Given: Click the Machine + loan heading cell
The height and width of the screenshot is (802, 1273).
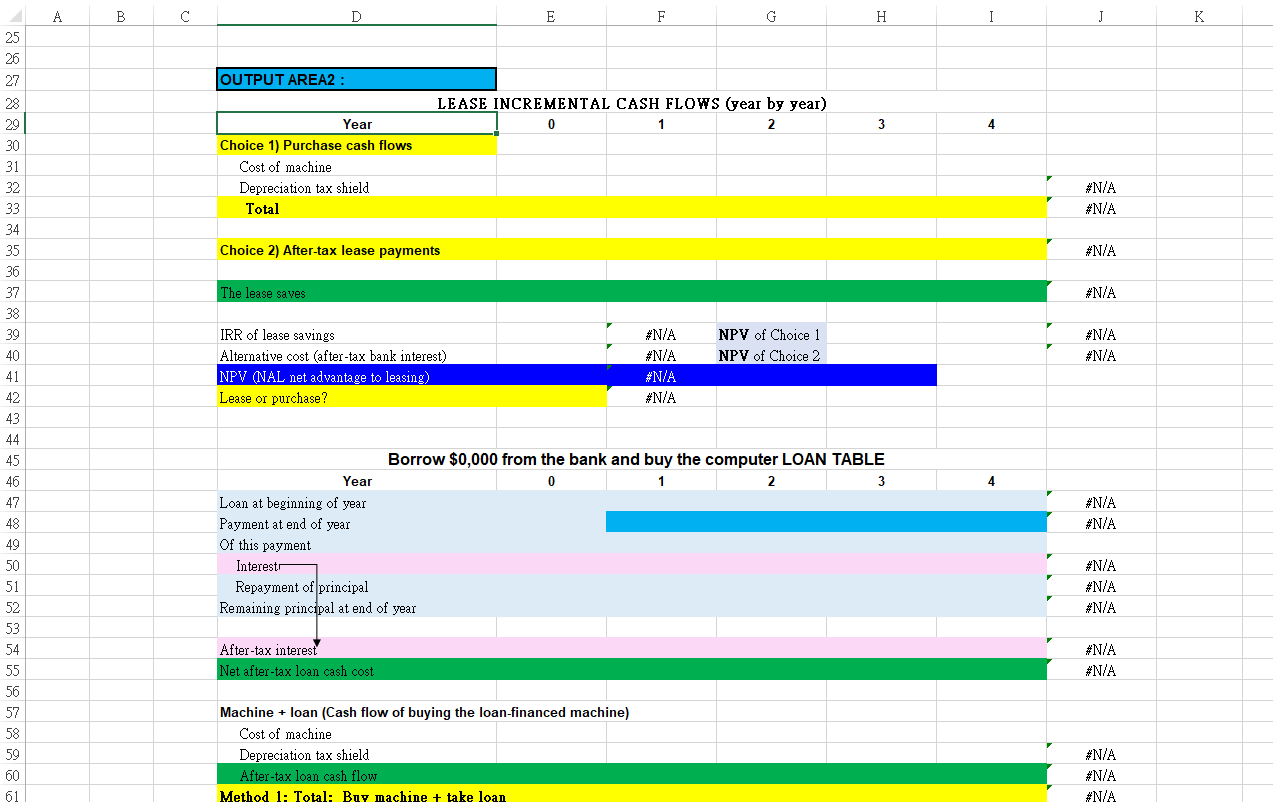Looking at the screenshot, I should click(x=424, y=713).
